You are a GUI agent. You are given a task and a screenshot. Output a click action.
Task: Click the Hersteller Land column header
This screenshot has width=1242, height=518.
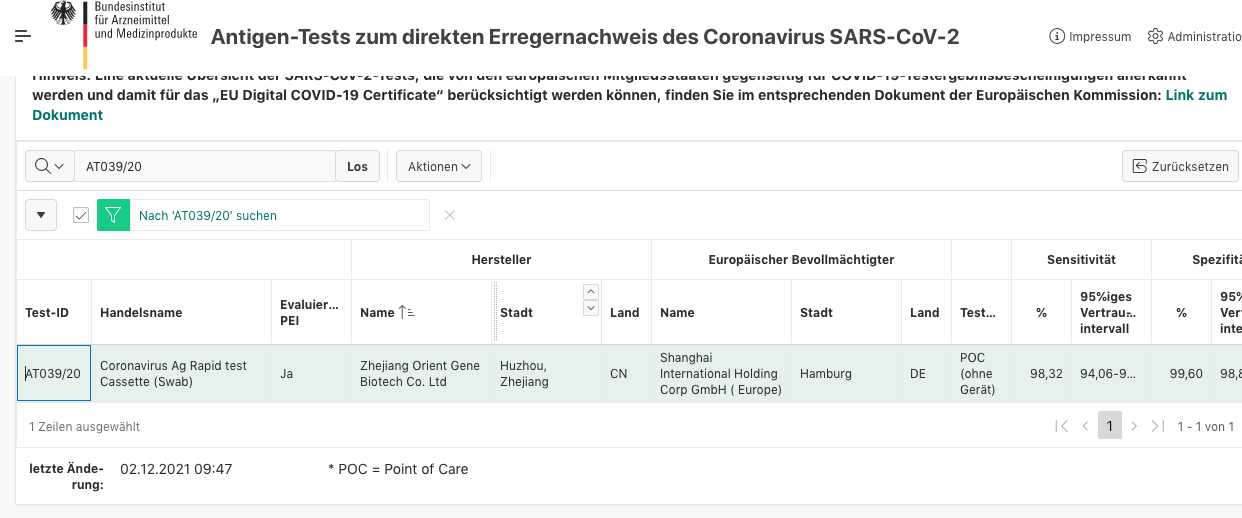[625, 312]
